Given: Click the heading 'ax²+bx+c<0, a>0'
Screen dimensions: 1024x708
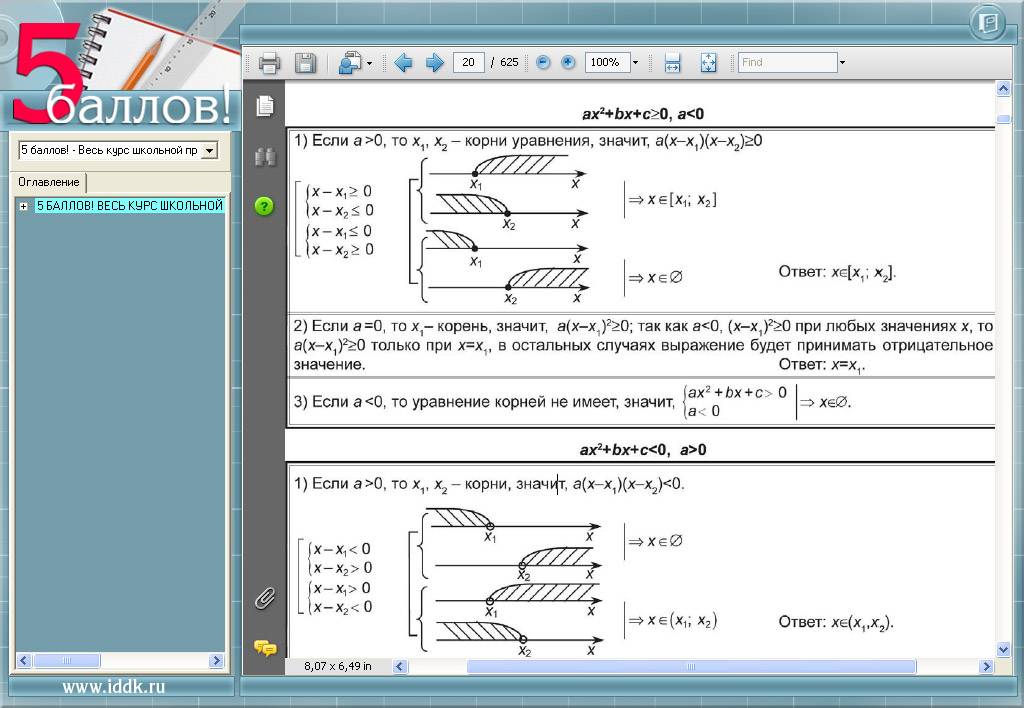Looking at the screenshot, I should 643,449.
